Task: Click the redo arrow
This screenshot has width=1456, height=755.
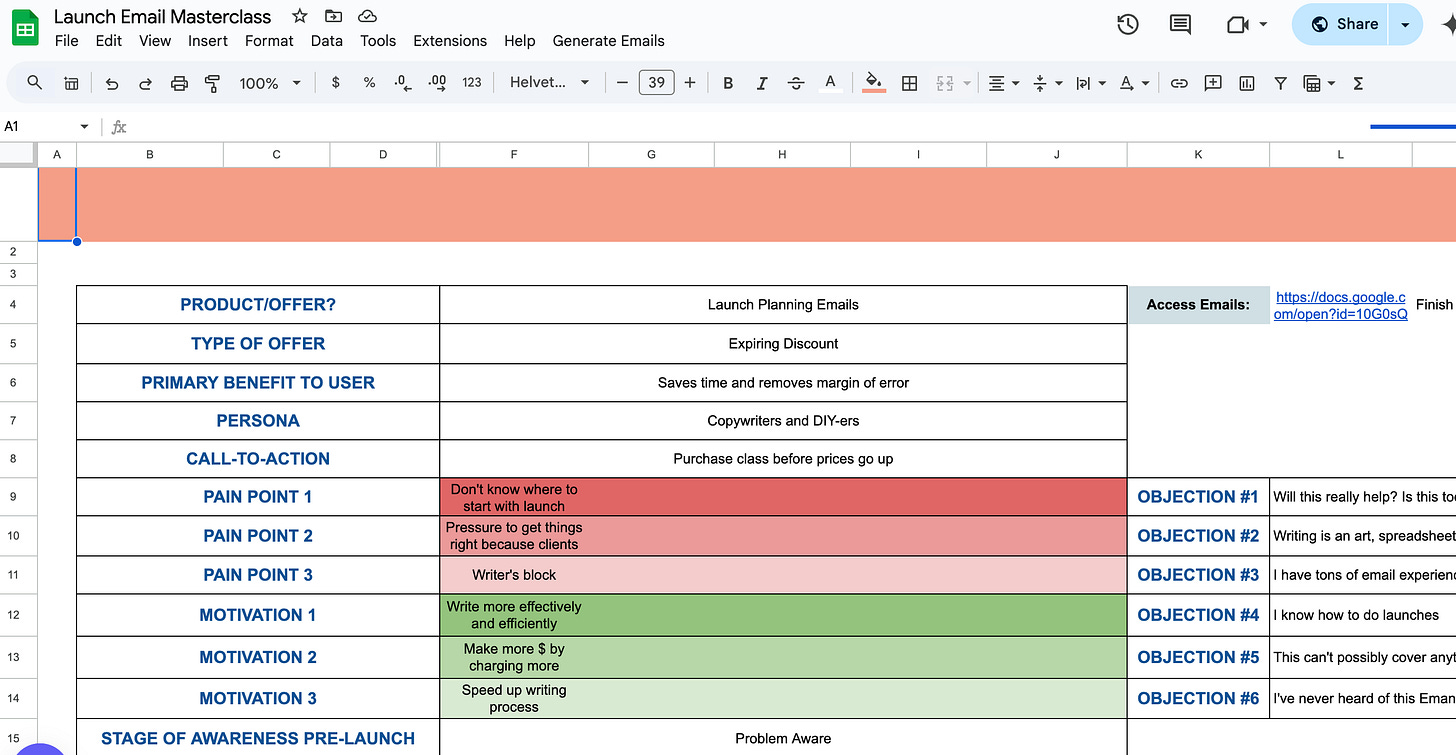Action: pyautogui.click(x=145, y=83)
